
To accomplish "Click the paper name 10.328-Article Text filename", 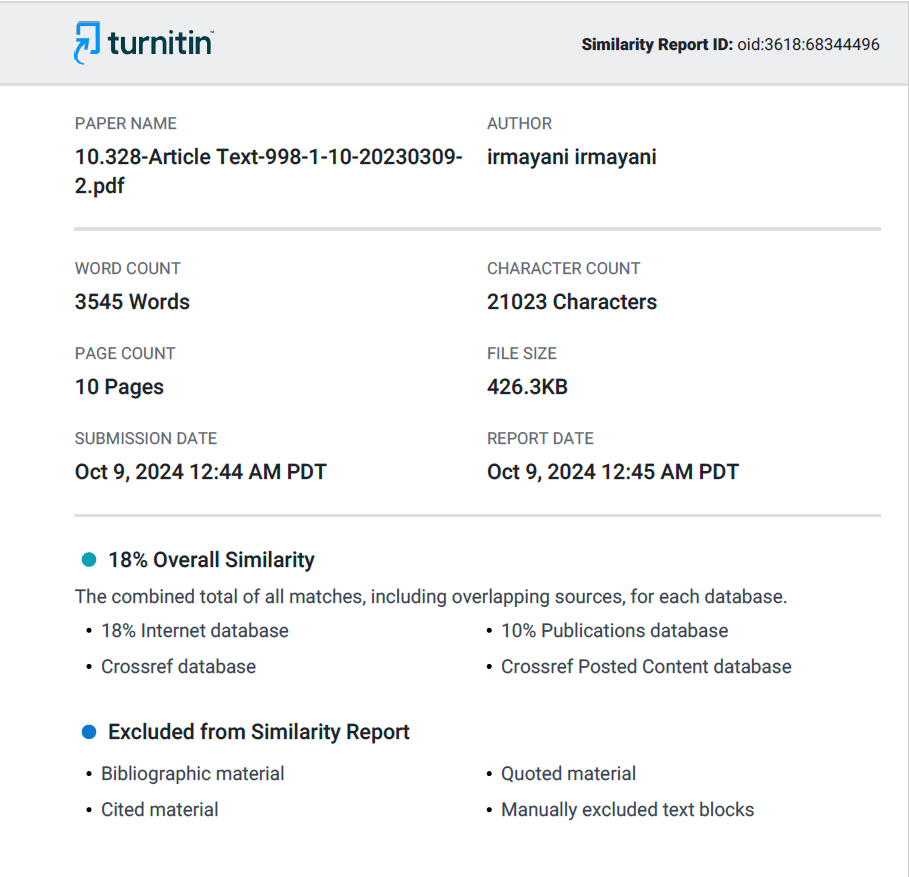I will [x=268, y=171].
